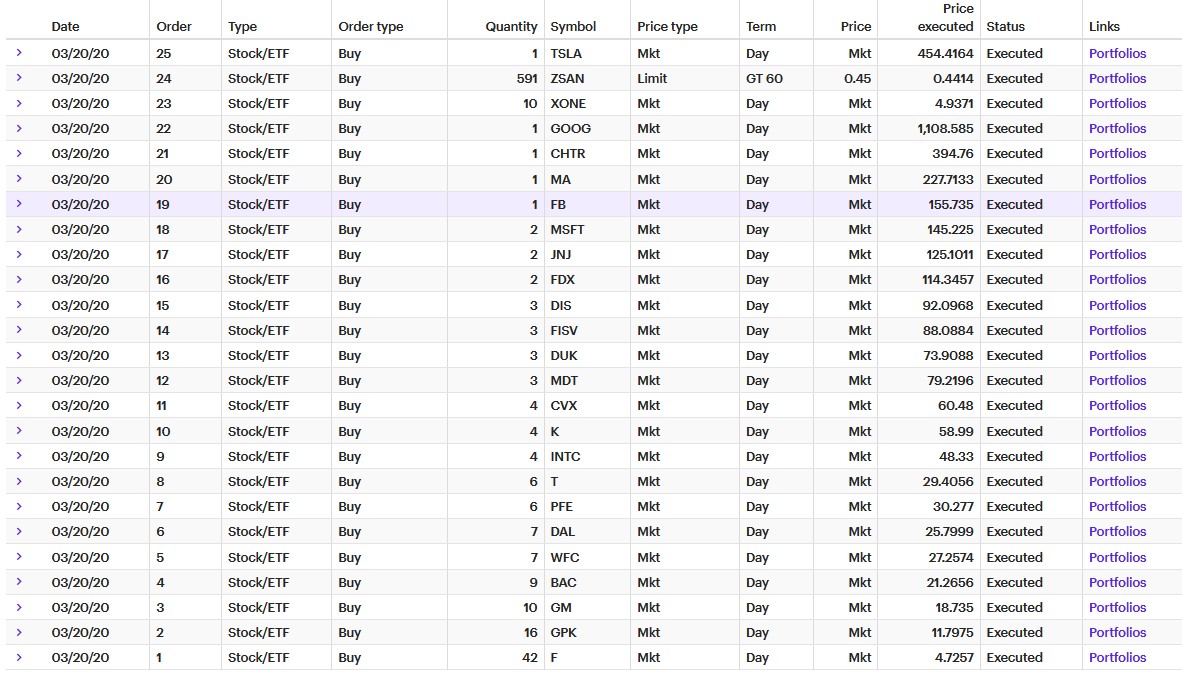The height and width of the screenshot is (679, 1182).
Task: Expand the INTC order row arrow
Action: click(18, 456)
